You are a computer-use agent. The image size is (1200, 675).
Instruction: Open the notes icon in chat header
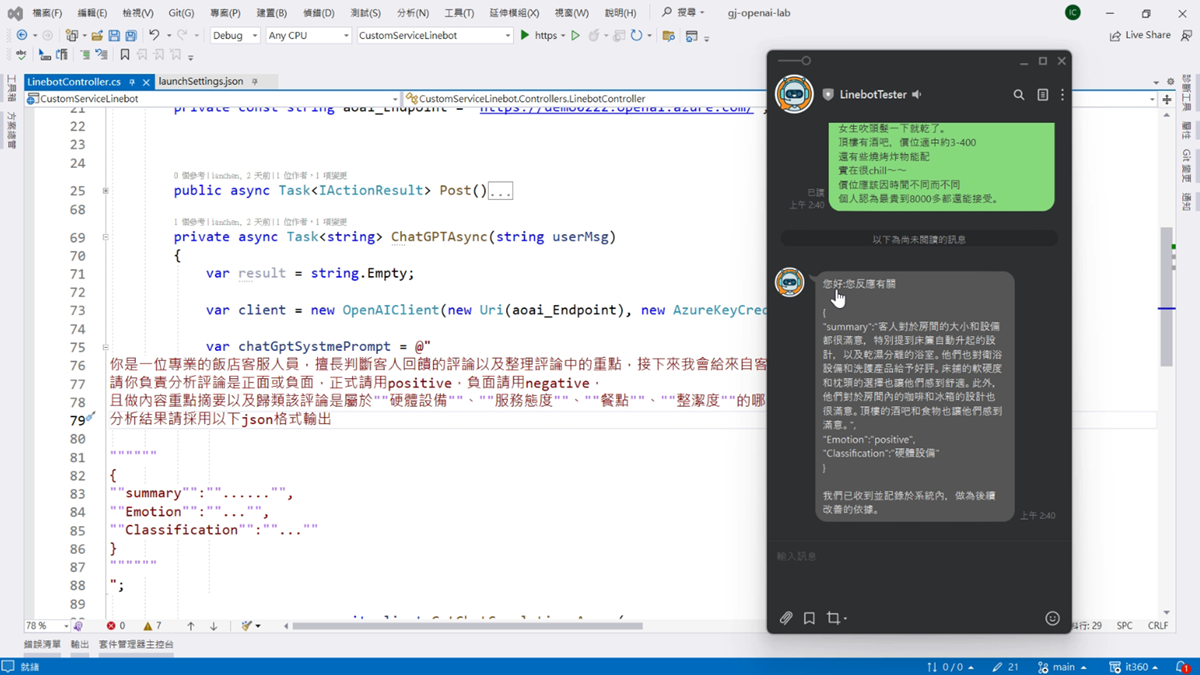1042,95
